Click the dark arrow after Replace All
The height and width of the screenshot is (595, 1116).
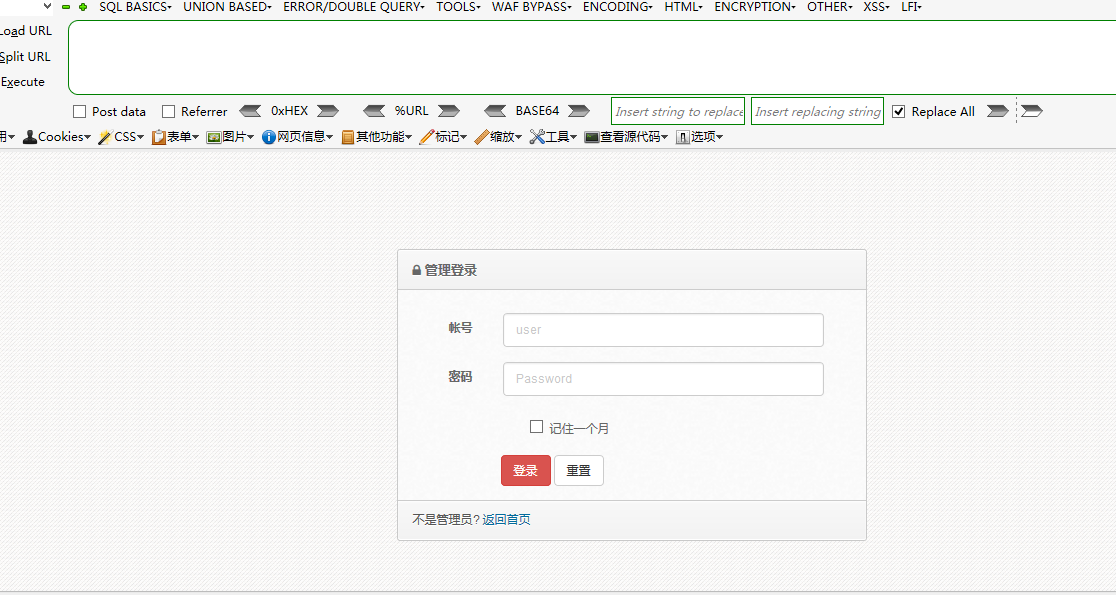(x=997, y=111)
